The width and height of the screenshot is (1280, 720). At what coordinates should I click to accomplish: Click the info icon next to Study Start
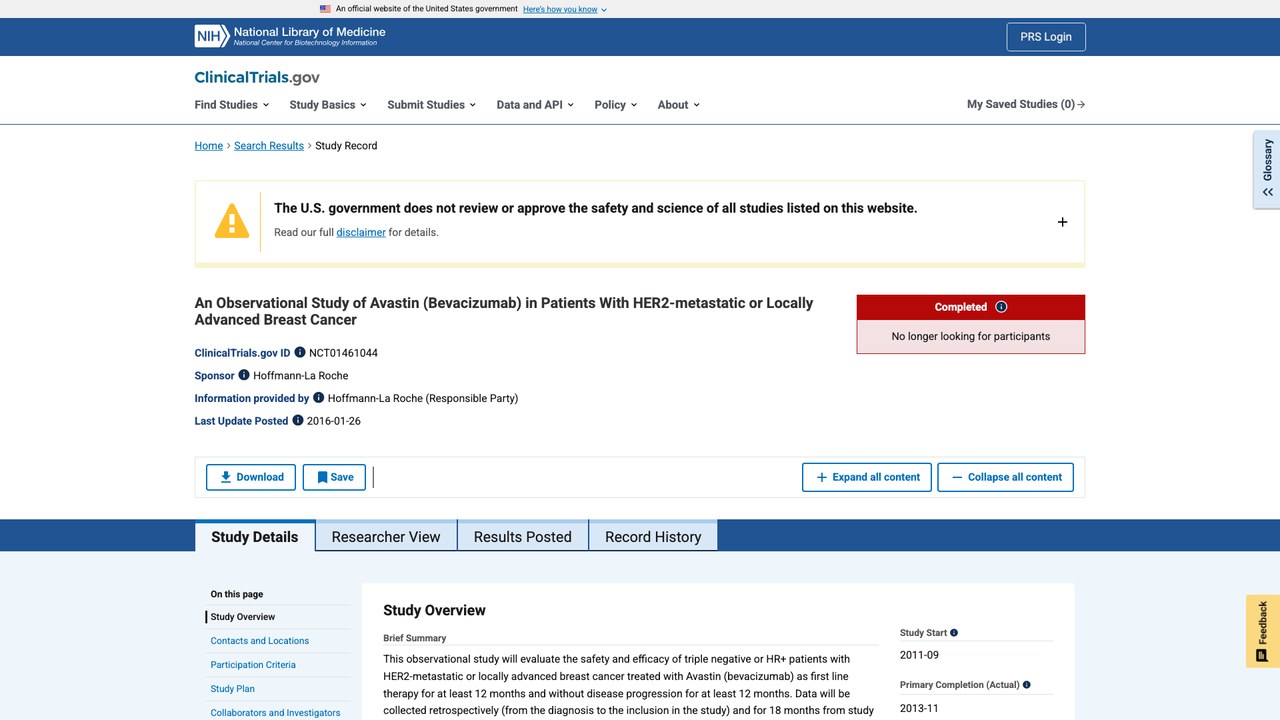[x=954, y=633]
